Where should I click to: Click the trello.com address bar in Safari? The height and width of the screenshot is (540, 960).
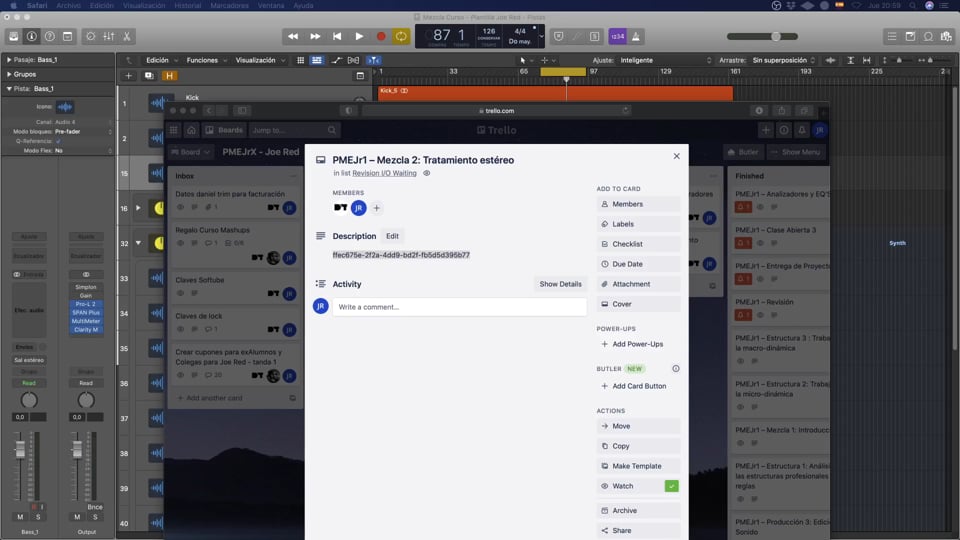pyautogui.click(x=496, y=111)
